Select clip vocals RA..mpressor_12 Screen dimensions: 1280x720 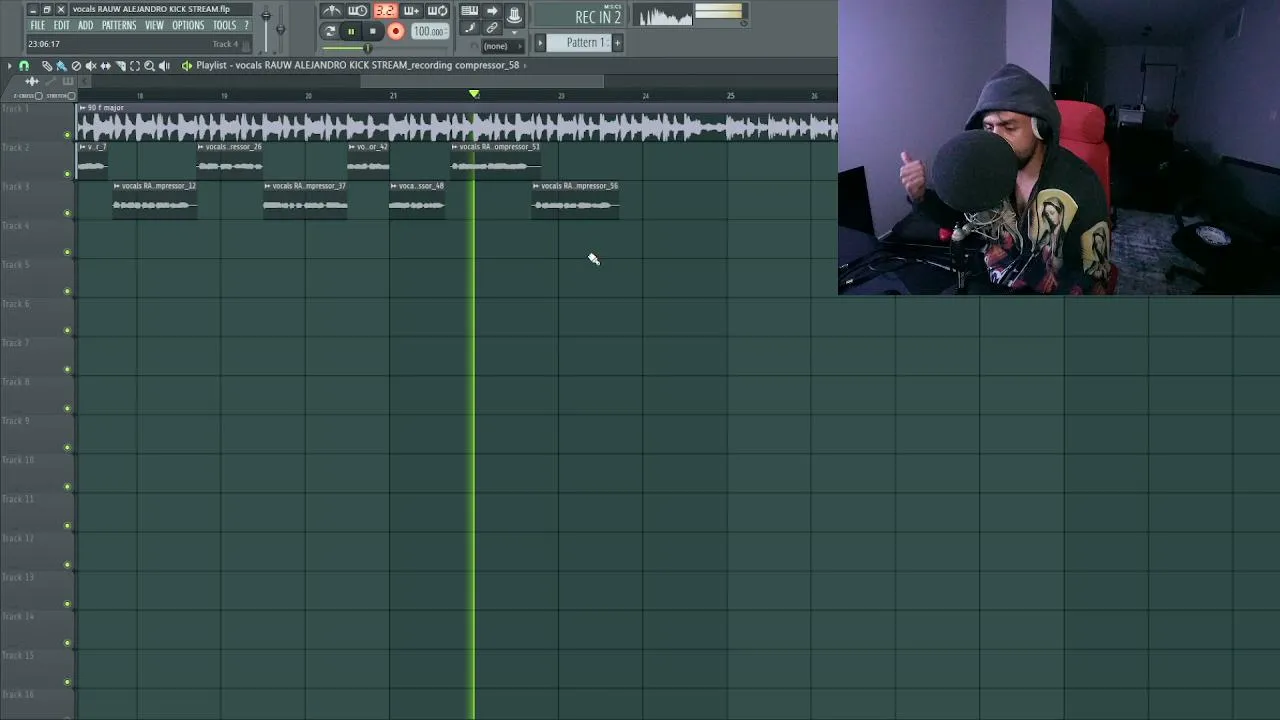point(154,199)
